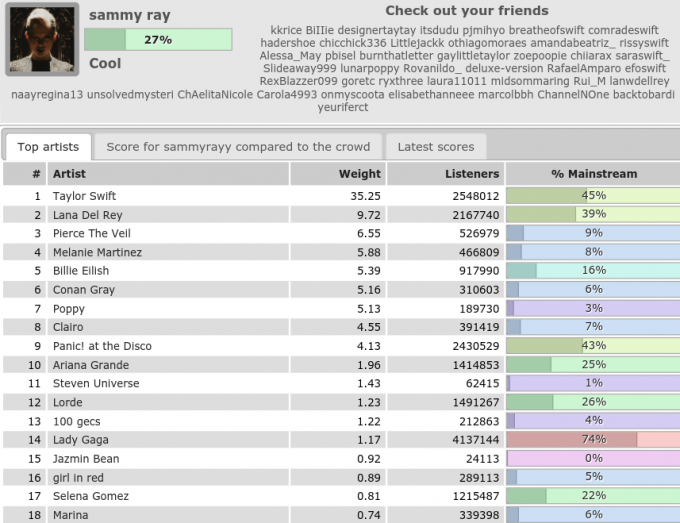
Task: Select Clairo in the artist list
Action: pos(68,327)
